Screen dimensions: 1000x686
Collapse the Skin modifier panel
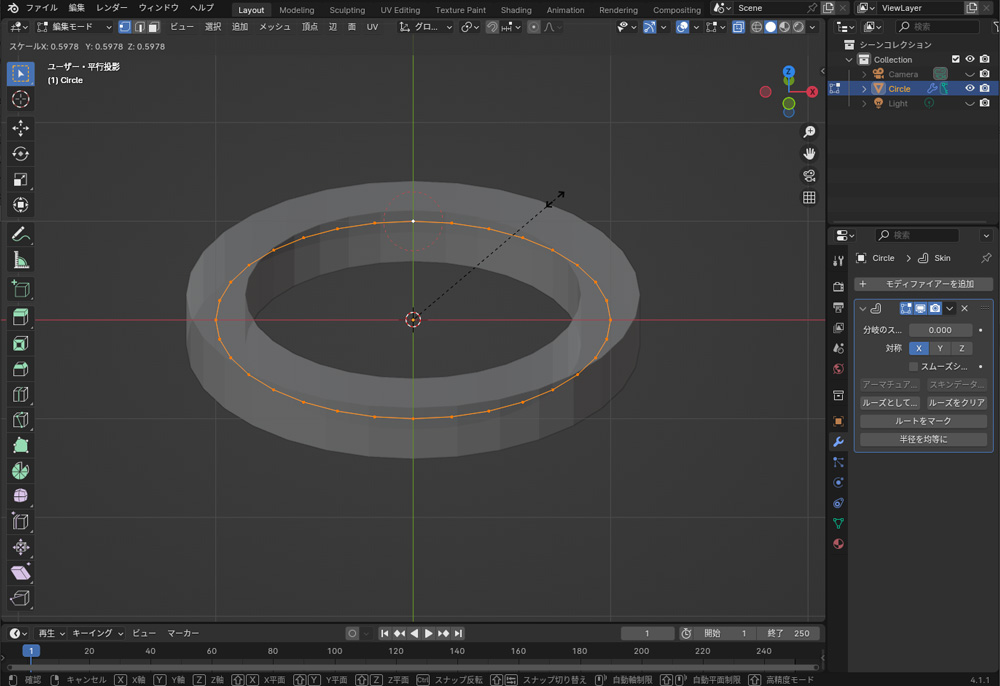[863, 309]
